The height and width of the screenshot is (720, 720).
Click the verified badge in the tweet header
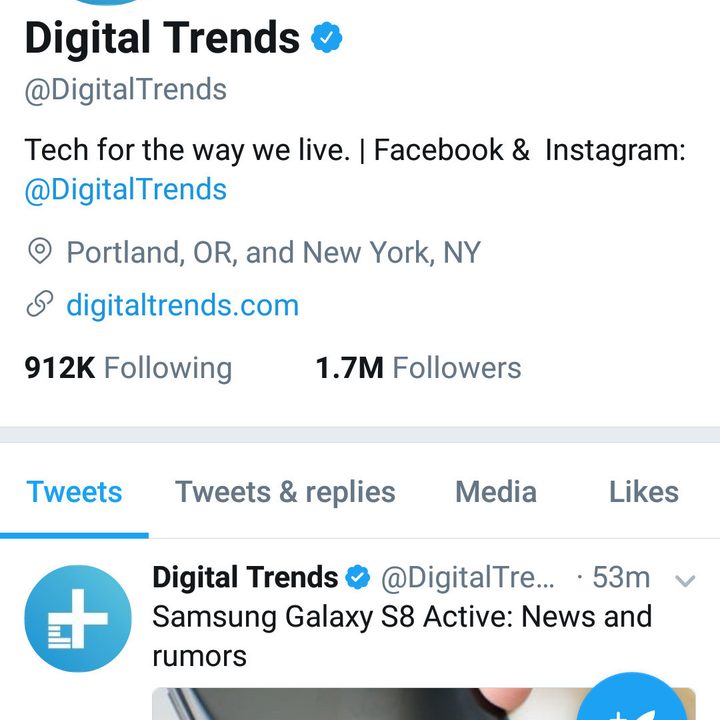[x=358, y=577]
